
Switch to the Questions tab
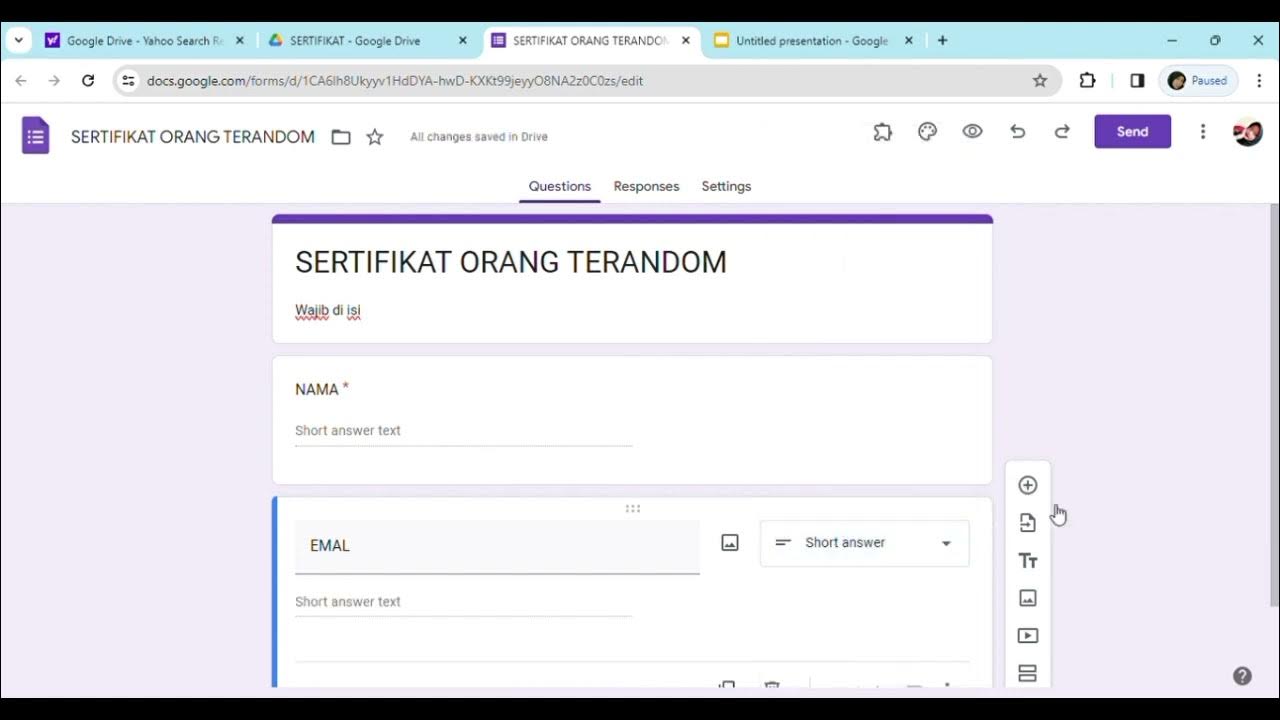click(559, 186)
